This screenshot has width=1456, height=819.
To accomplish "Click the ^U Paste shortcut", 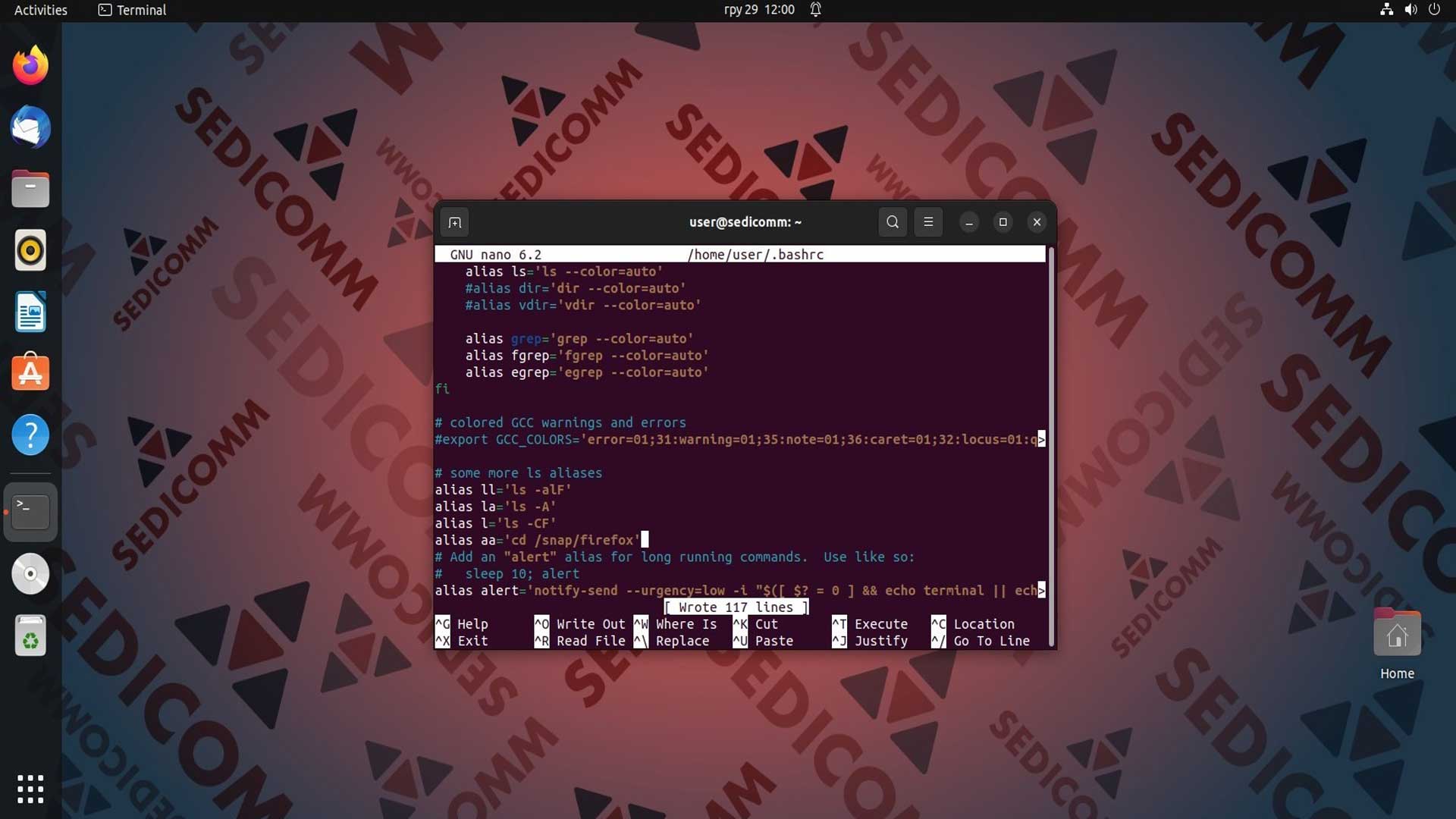I will [764, 641].
